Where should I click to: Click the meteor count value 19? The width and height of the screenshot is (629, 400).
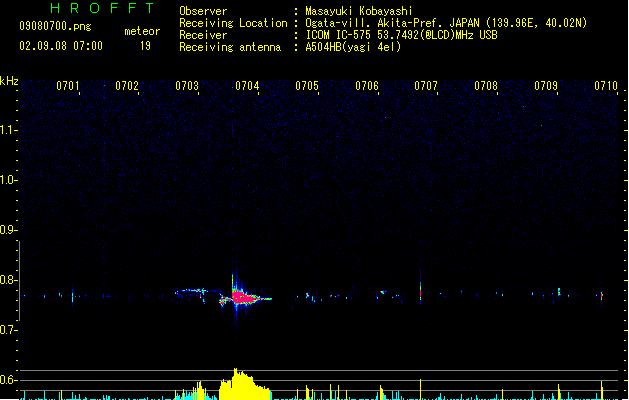145,46
